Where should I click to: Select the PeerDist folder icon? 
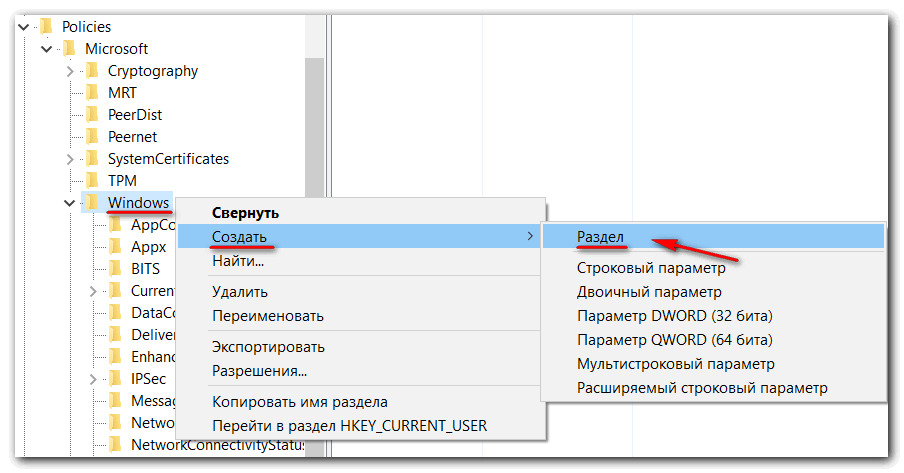pyautogui.click(x=92, y=115)
